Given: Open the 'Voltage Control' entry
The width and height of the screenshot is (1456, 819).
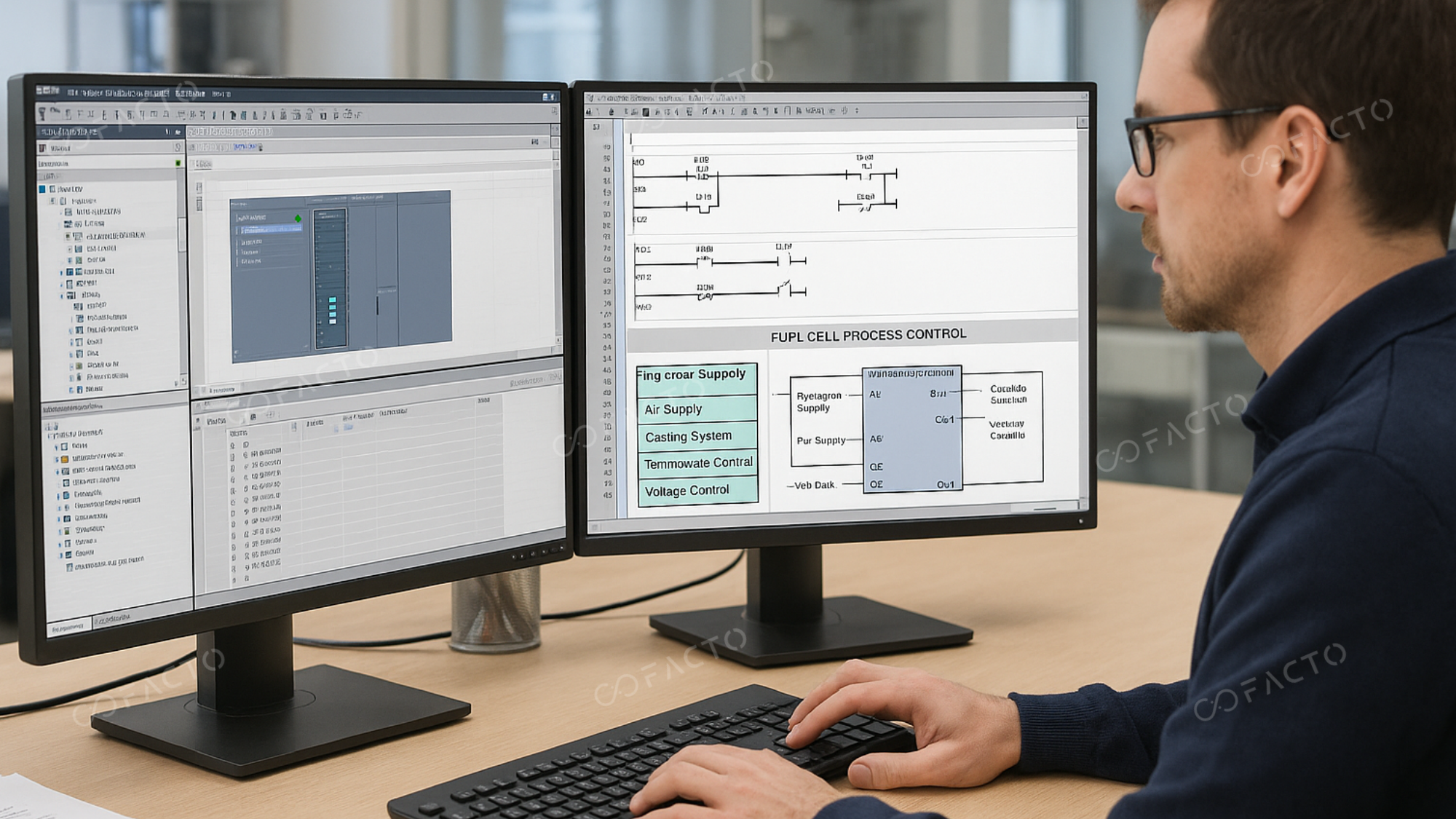Looking at the screenshot, I should point(697,491).
